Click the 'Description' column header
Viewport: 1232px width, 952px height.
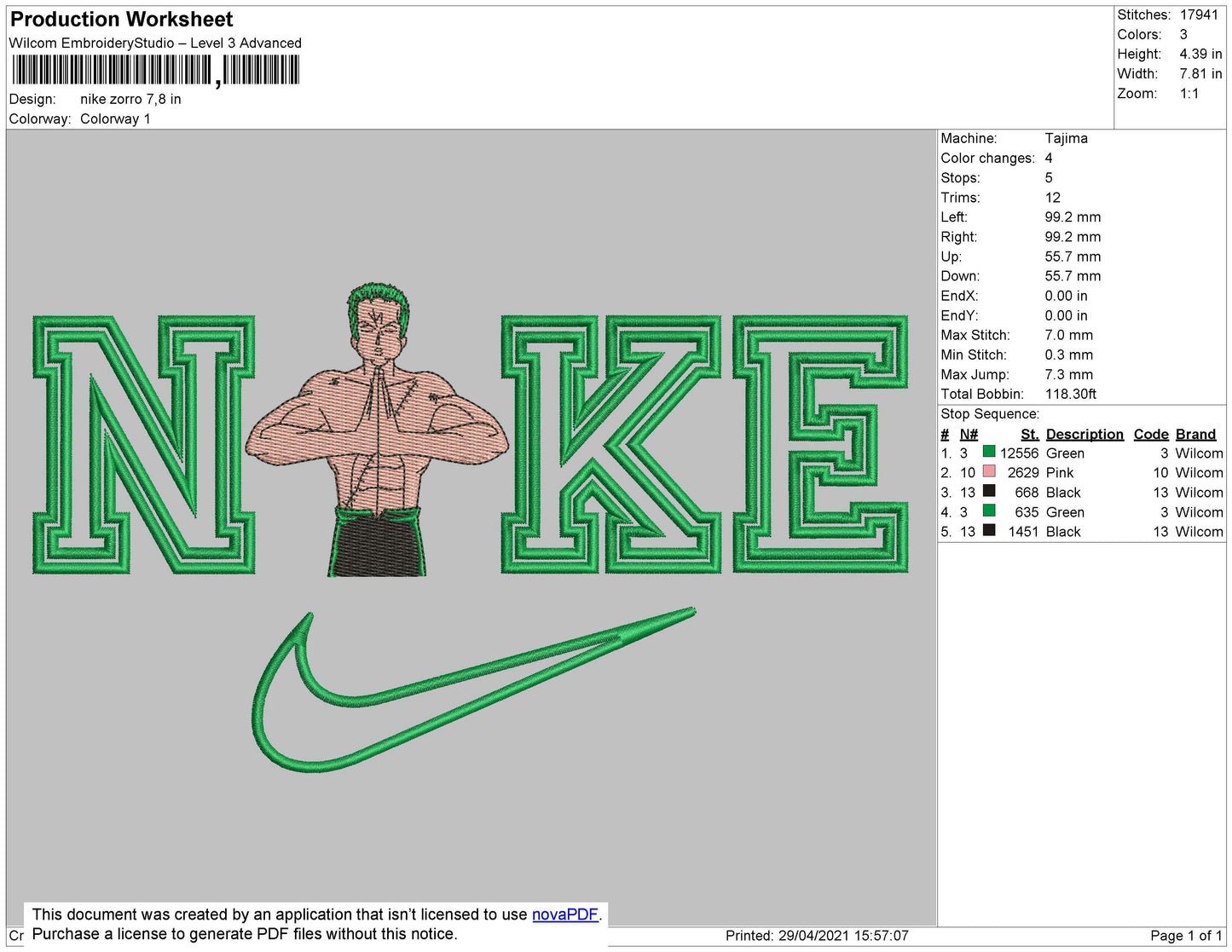[1085, 434]
